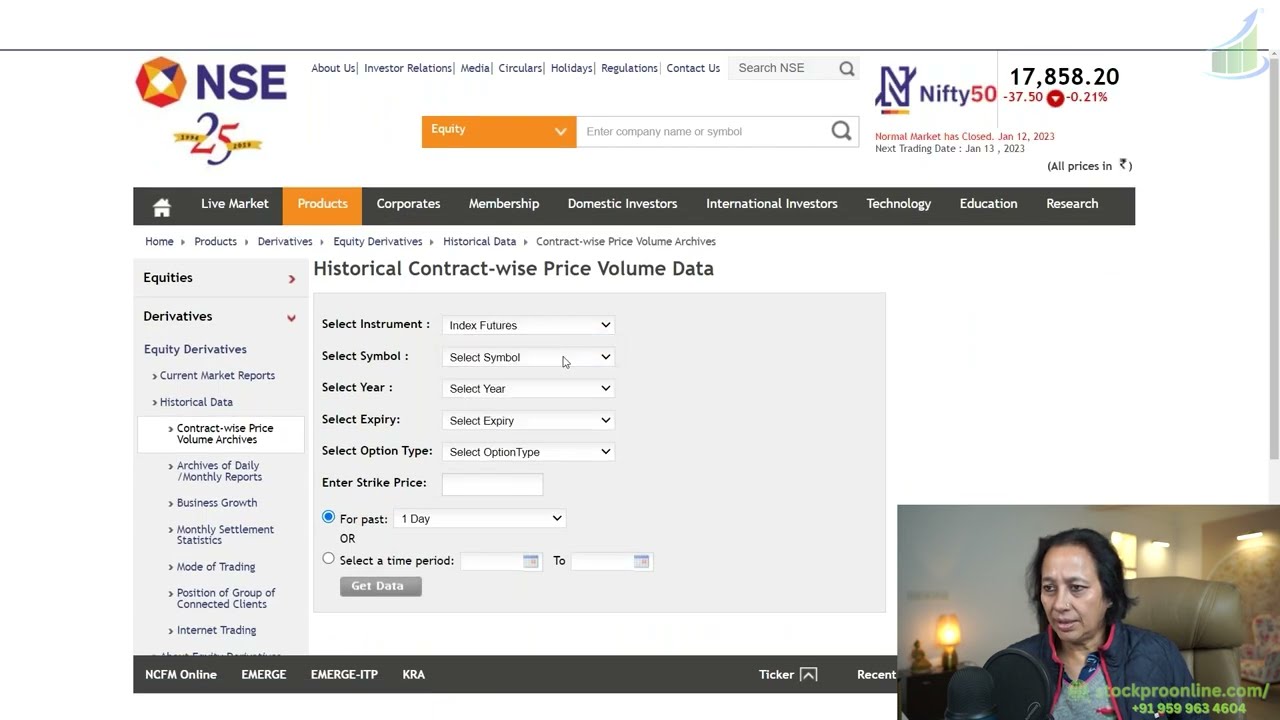
Task: Open the About Us link
Action: [x=333, y=68]
